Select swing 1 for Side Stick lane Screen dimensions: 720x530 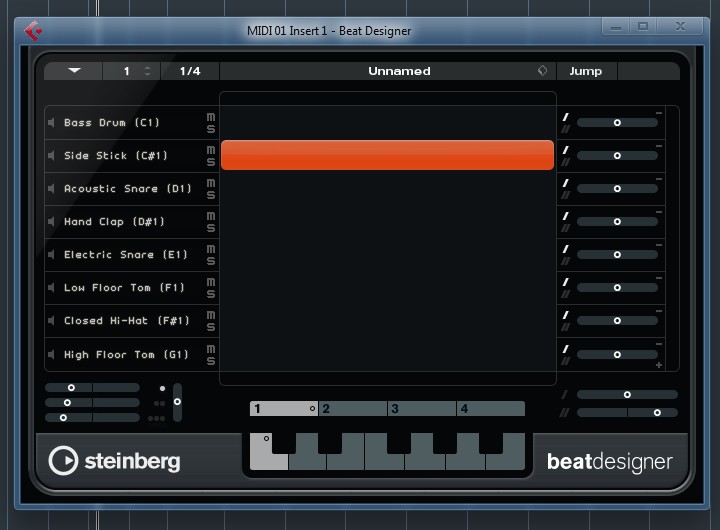[x=566, y=150]
